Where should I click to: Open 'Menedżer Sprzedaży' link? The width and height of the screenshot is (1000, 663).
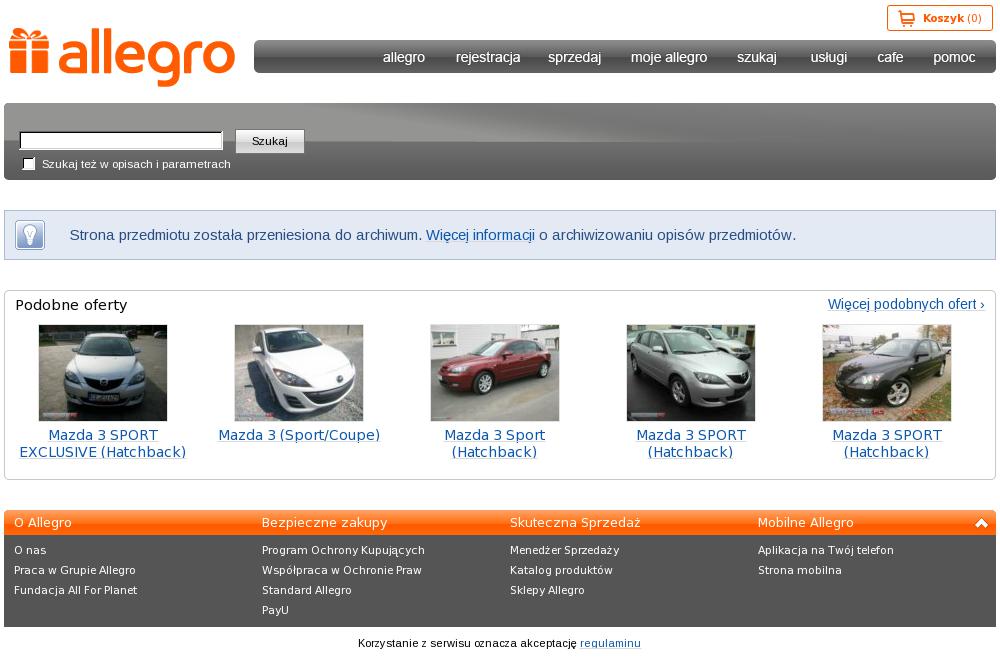coord(564,550)
